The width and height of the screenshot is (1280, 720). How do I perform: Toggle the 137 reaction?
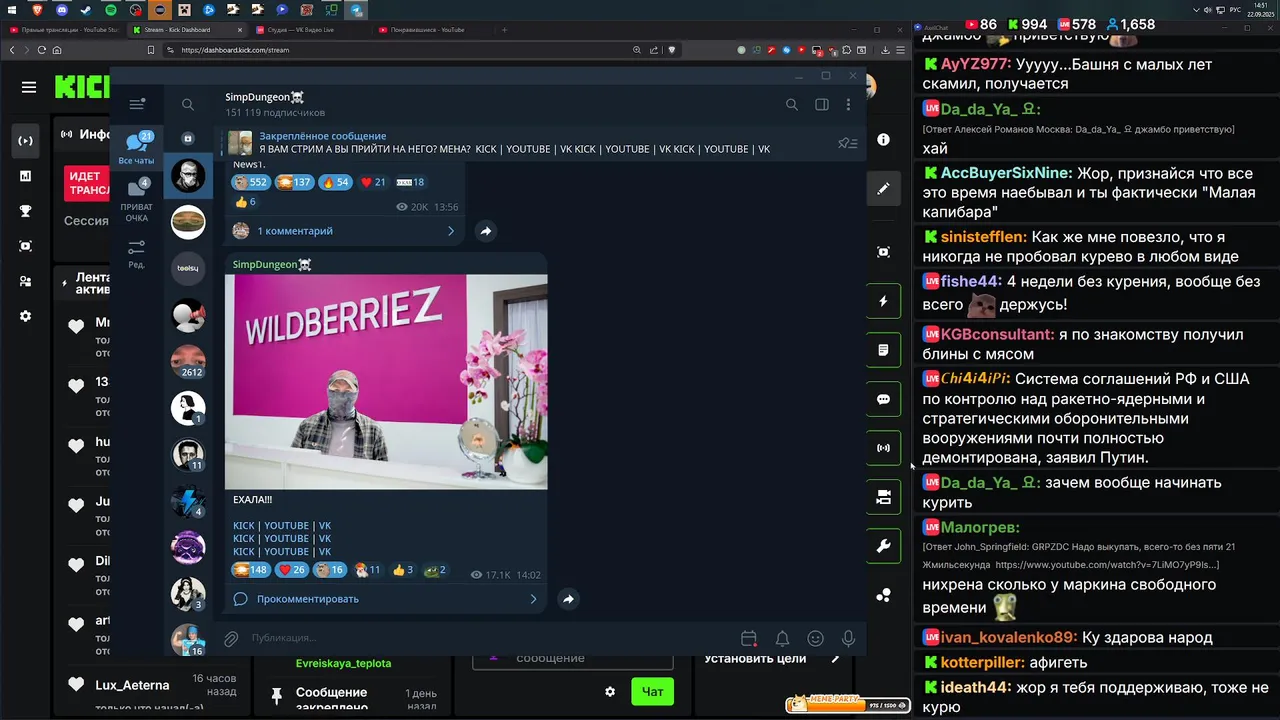coord(294,182)
